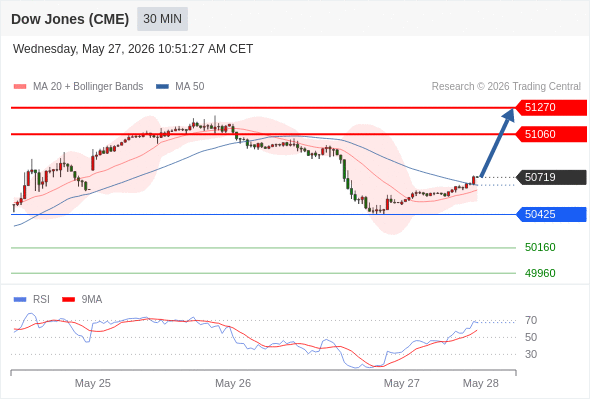590x400 pixels.
Task: Click the May 27 date label
Action: point(401,383)
